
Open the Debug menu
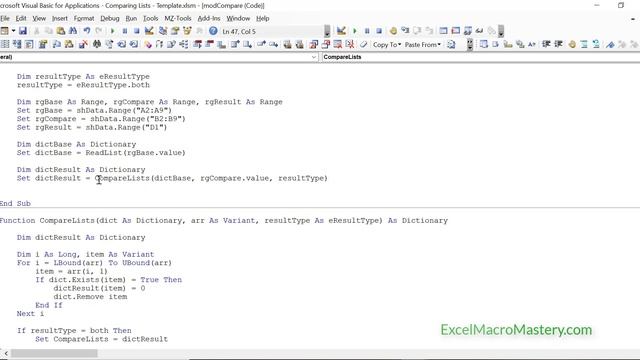point(110,18)
